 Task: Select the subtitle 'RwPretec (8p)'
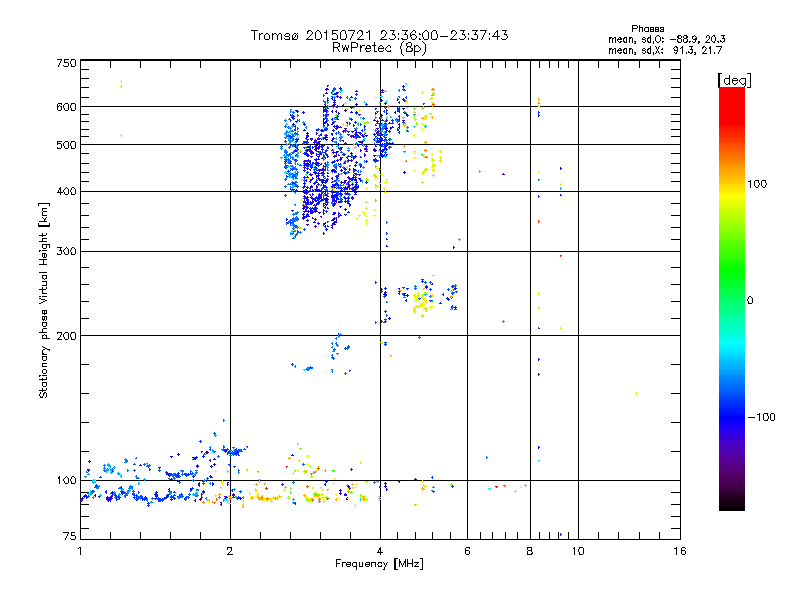point(379,48)
